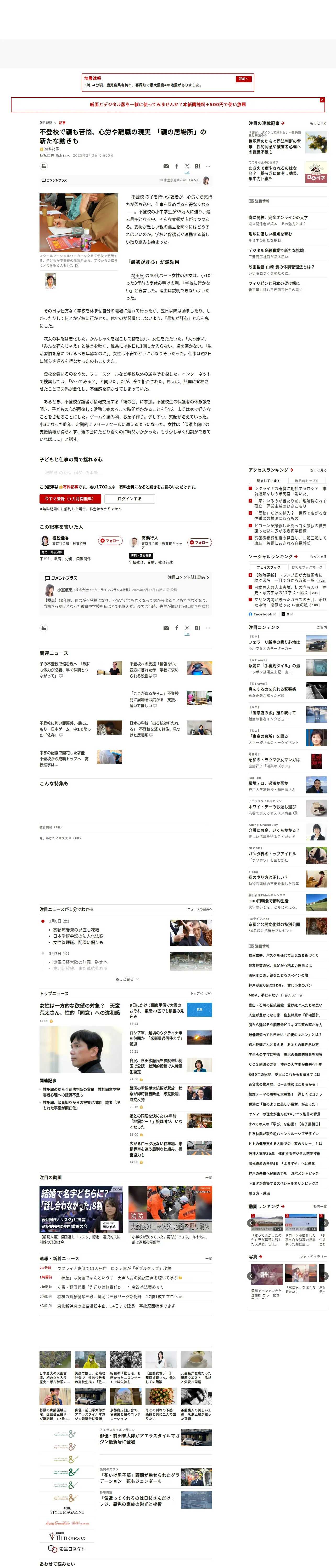Open more share options ellipsis at top
Image resolution: width=336 pixels, height=1568 pixels.
[x=208, y=166]
